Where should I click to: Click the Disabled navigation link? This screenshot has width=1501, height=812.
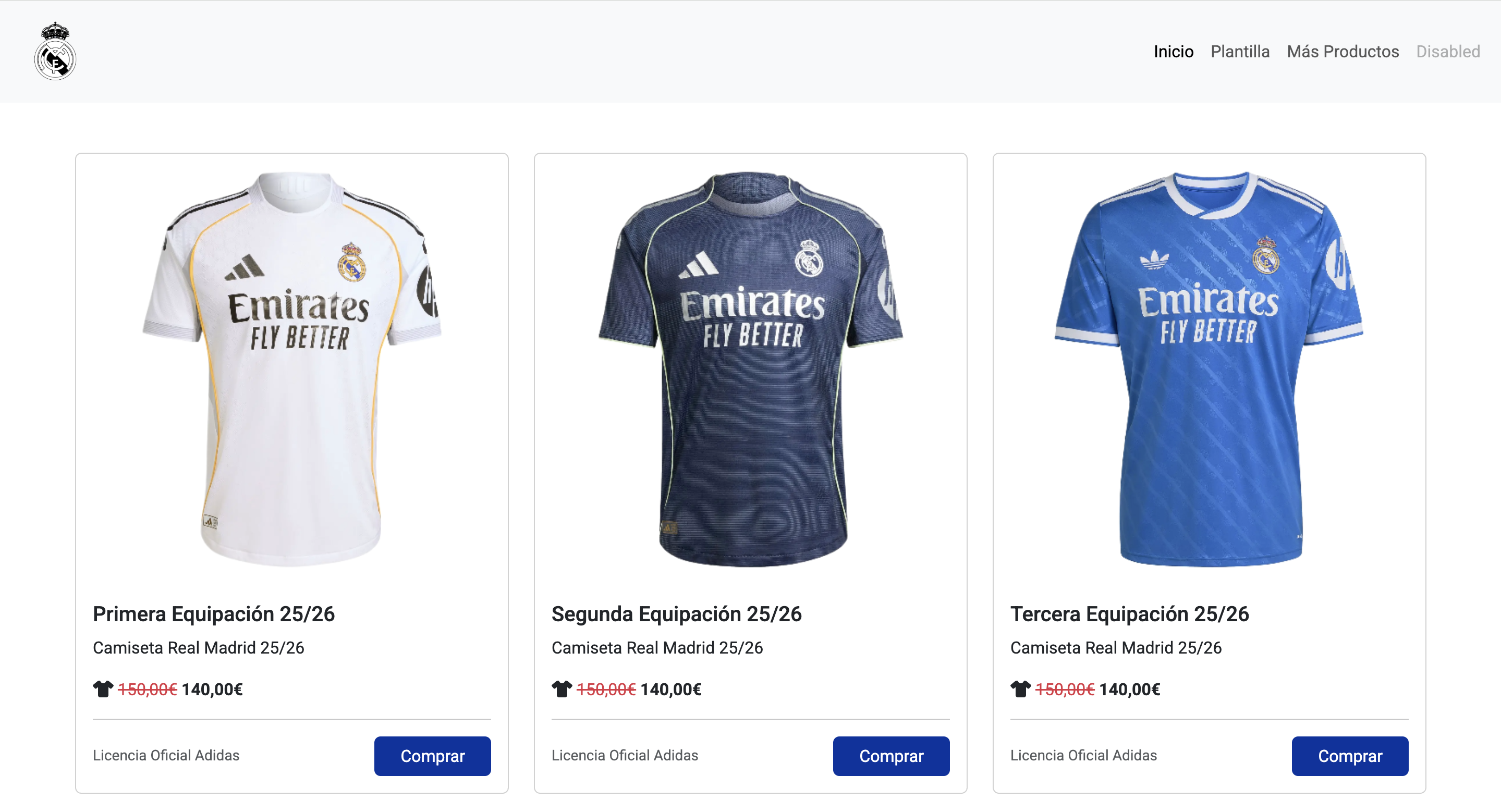(x=1448, y=51)
